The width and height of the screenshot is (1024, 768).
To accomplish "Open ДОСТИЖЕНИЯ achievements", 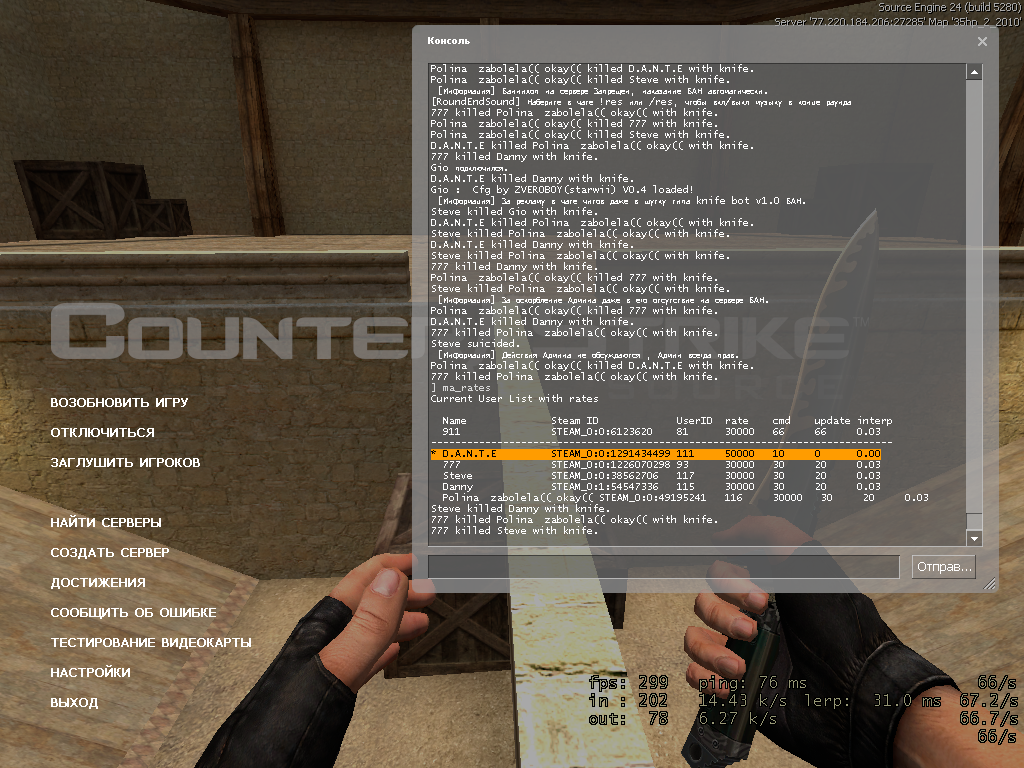I will pyautogui.click(x=98, y=583).
